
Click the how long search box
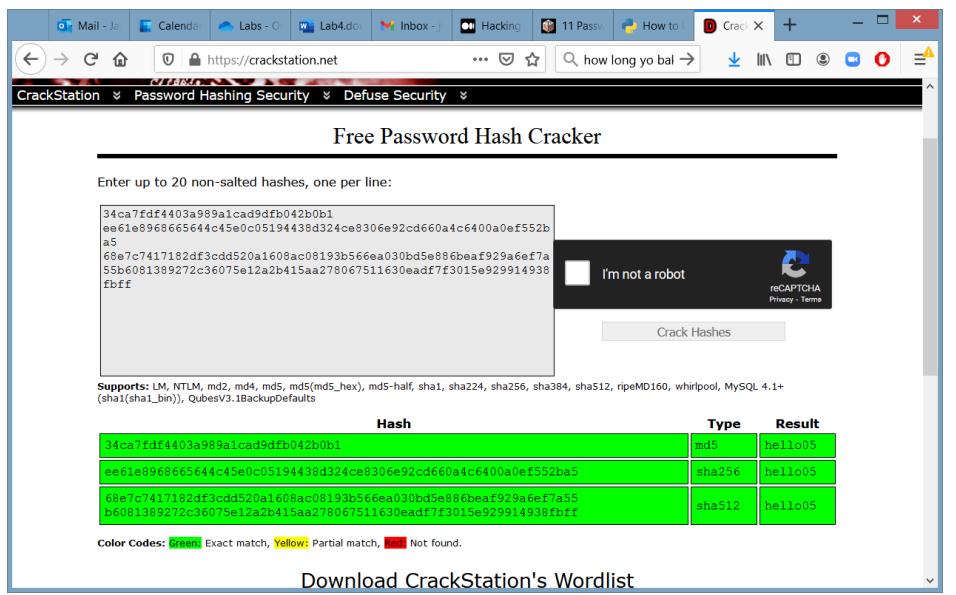628,60
